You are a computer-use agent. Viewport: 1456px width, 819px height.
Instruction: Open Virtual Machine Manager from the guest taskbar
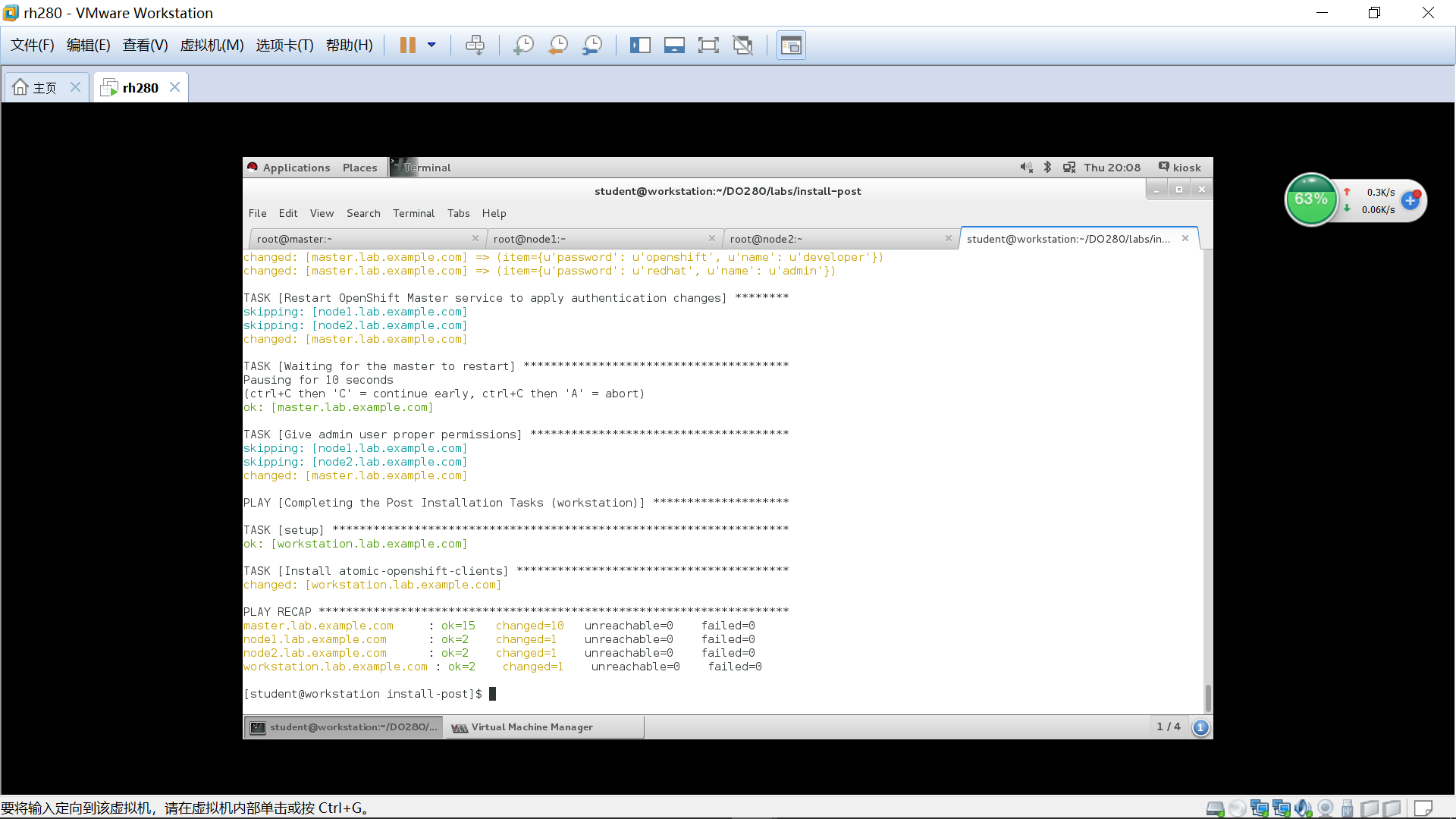(x=544, y=726)
